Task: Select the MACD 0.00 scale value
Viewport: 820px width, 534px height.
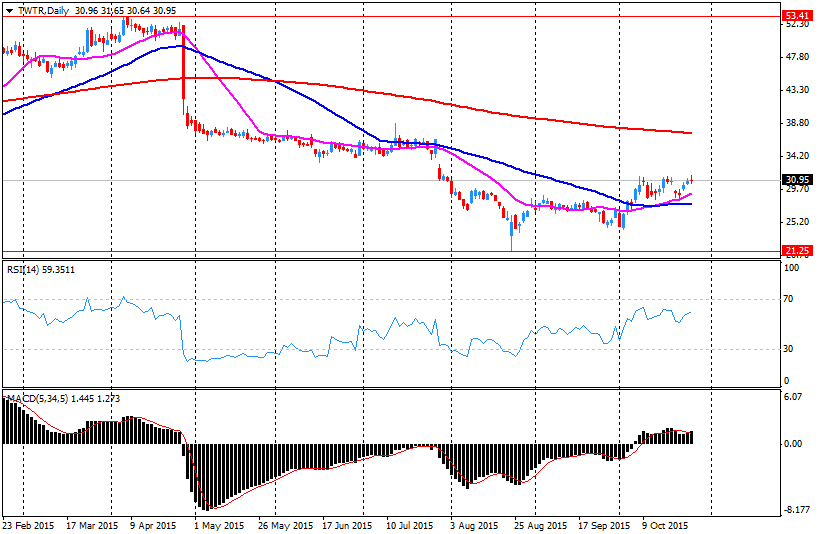Action: 793,444
